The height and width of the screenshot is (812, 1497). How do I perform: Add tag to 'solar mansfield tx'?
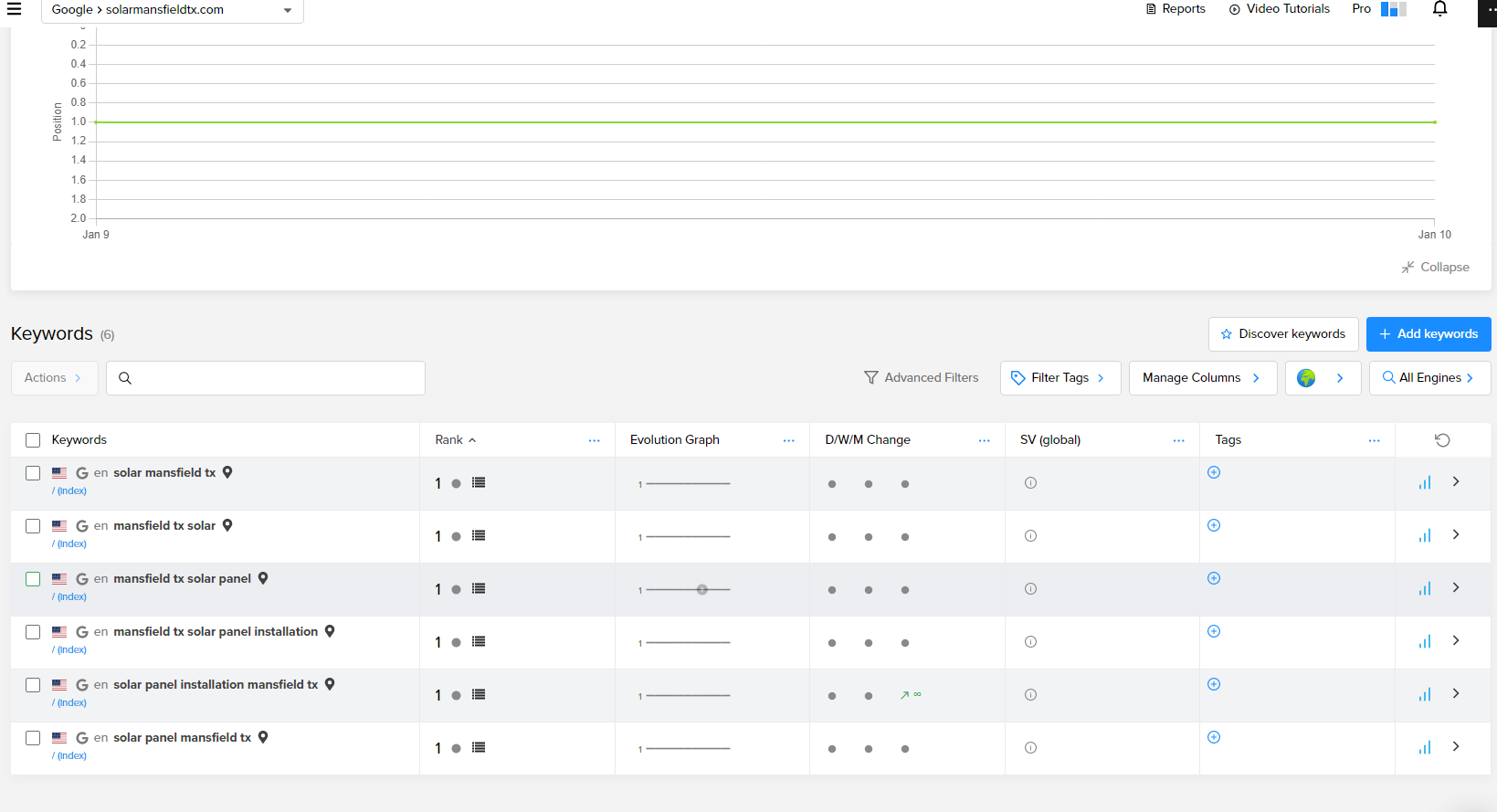click(x=1214, y=472)
